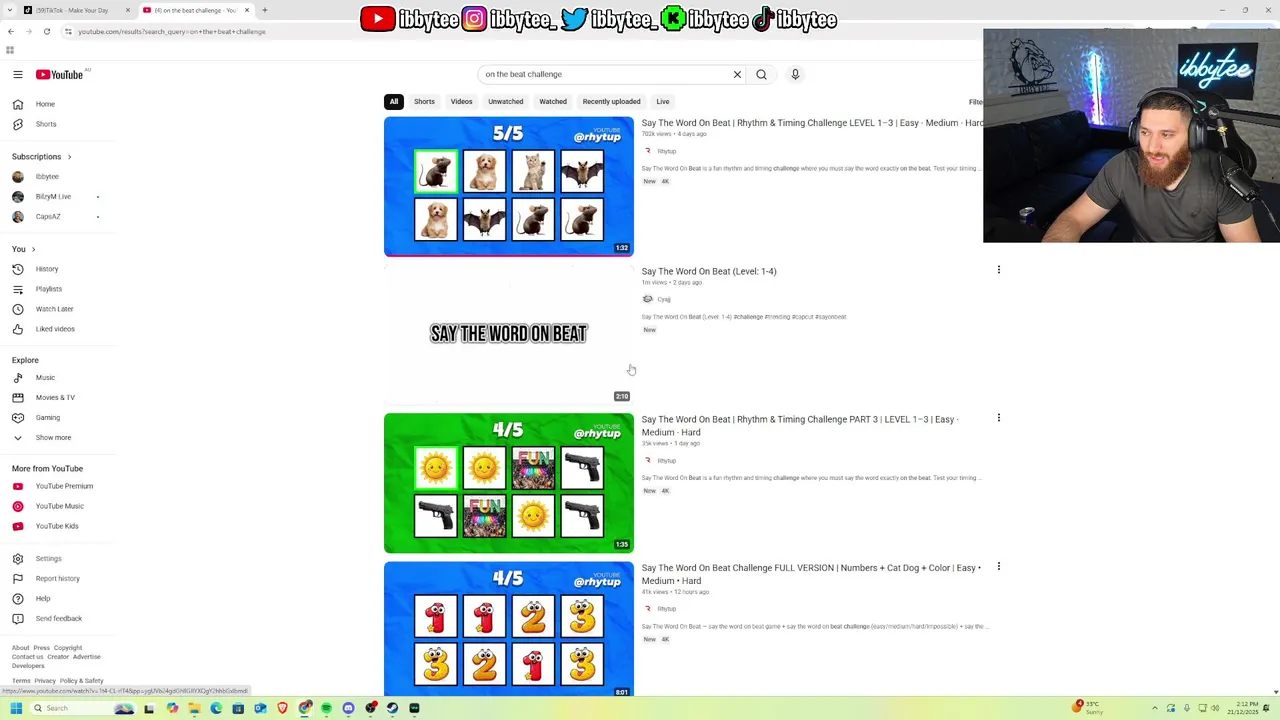Open 'Say The Word On Beat (Level: 1-4)' title
This screenshot has width=1280, height=720.
(709, 271)
